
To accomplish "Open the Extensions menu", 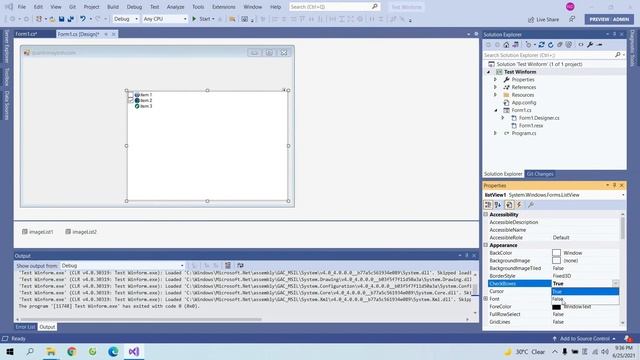I will point(224,7).
